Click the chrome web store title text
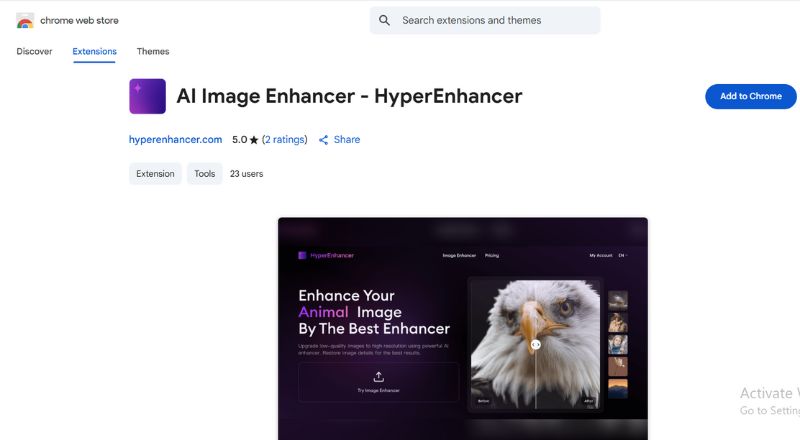800x440 pixels. [x=80, y=20]
